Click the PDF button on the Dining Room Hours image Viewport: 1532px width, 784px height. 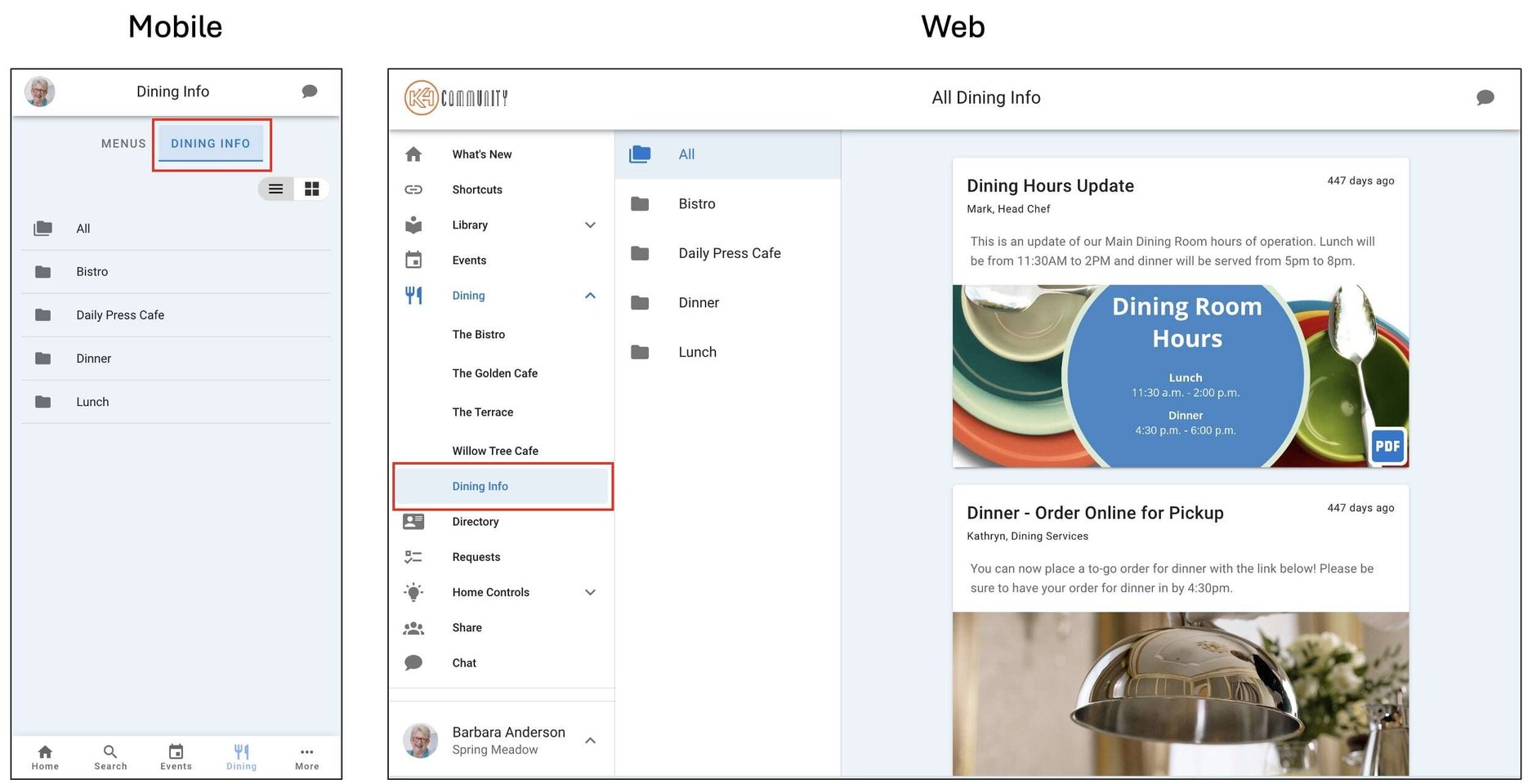point(1387,447)
